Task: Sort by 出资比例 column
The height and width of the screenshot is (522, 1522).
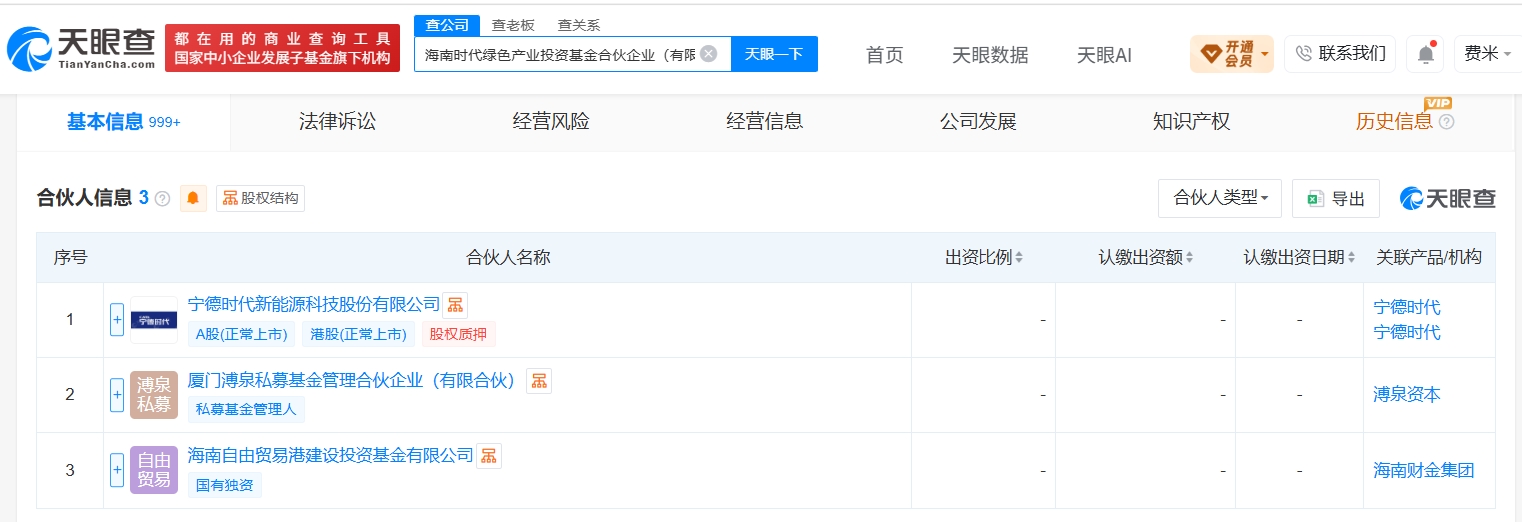Action: coord(1019,258)
